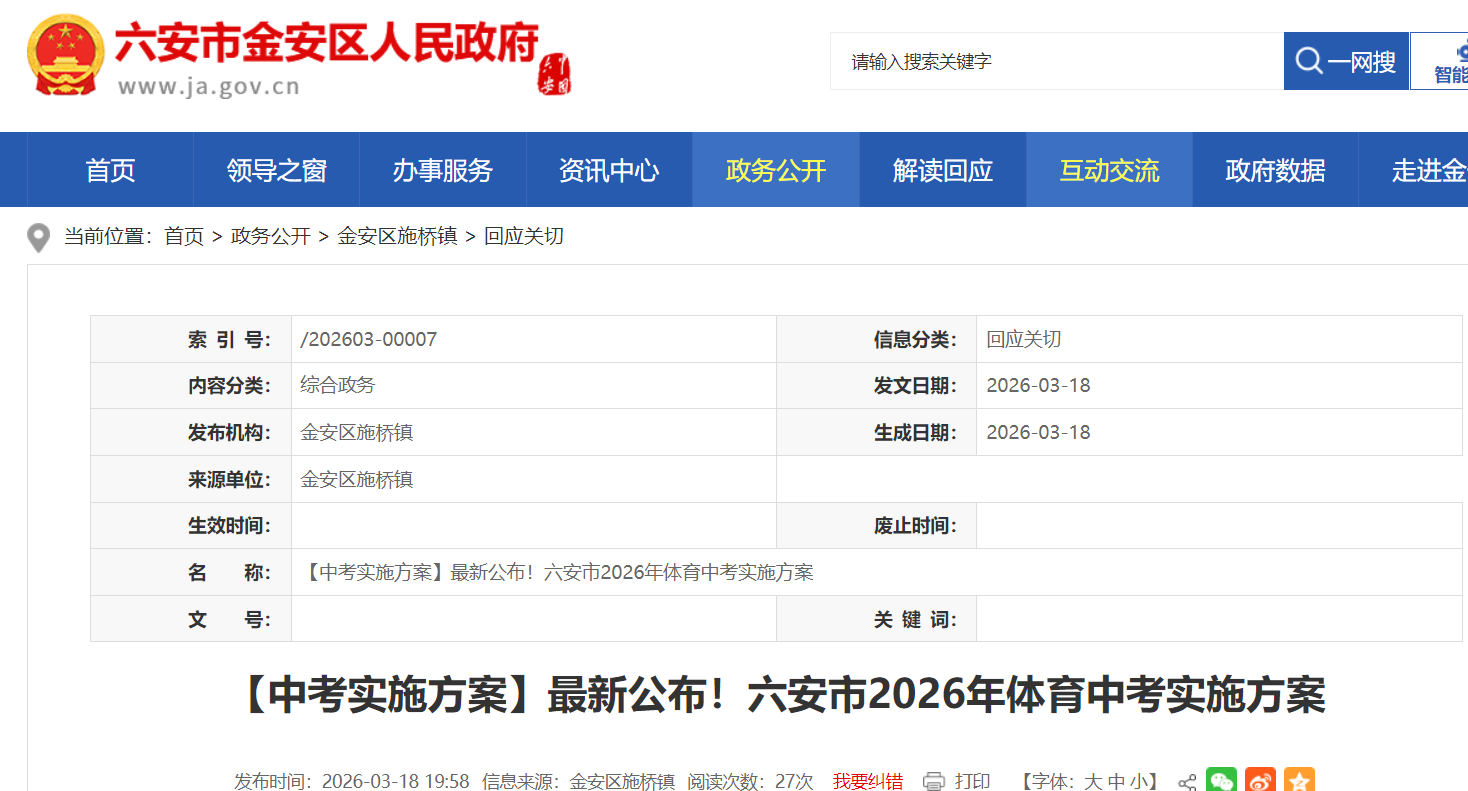Set font size to 大 (large)
This screenshot has width=1468, height=791.
tap(1093, 782)
